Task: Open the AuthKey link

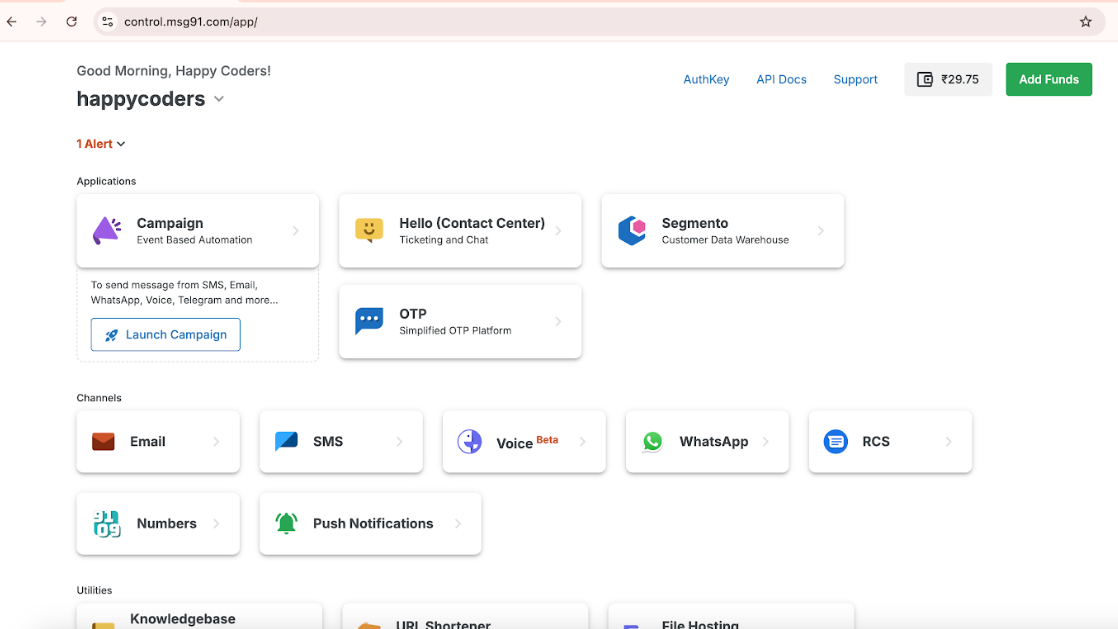Action: pos(706,79)
